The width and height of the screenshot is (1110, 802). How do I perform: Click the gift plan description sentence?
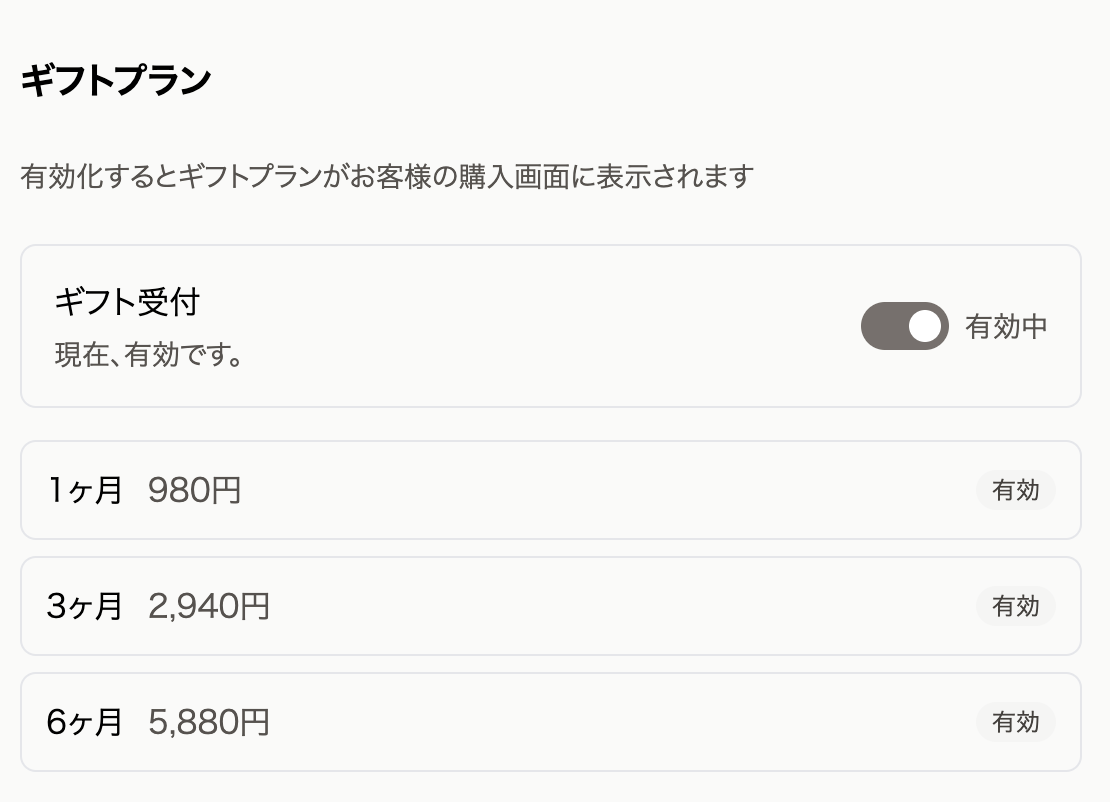coord(386,178)
